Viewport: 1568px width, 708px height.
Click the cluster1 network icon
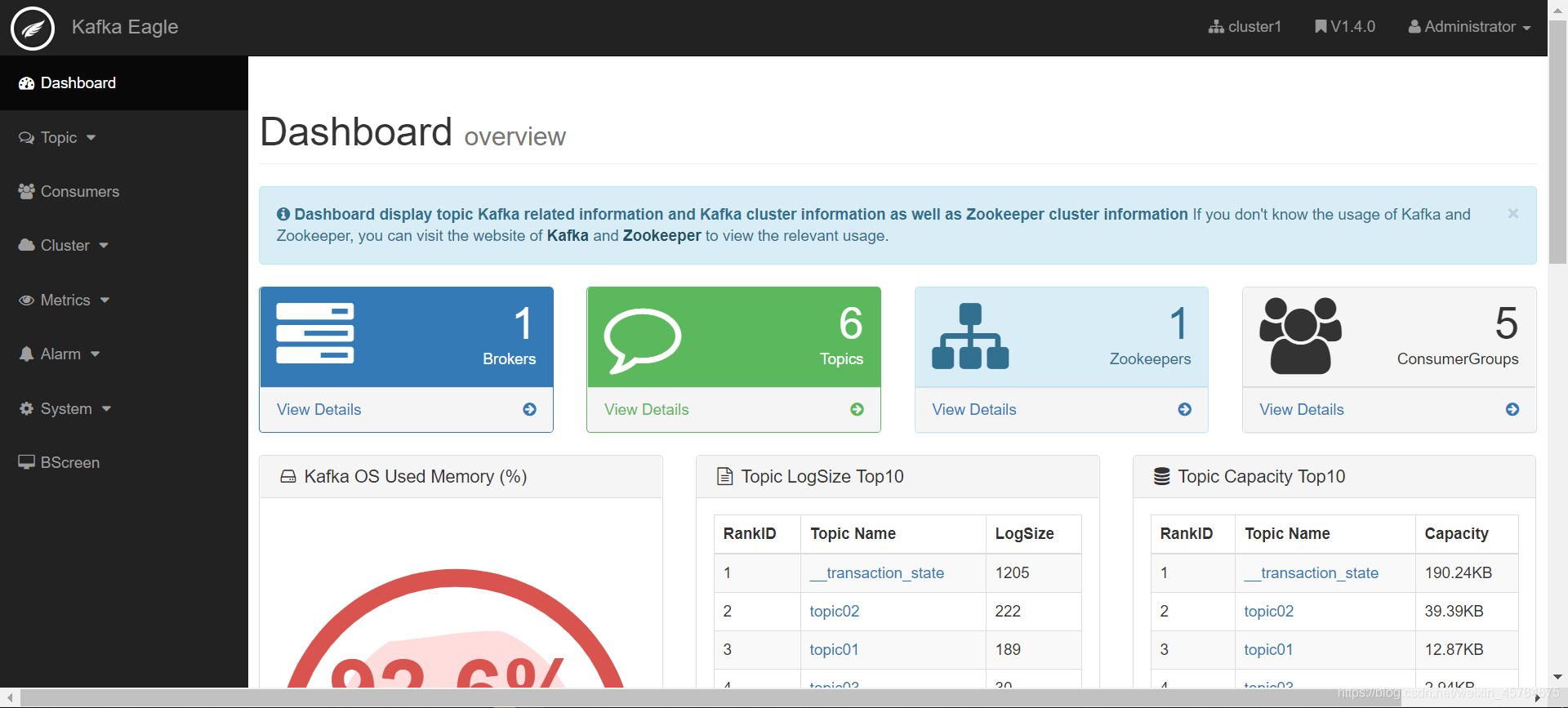point(1216,27)
